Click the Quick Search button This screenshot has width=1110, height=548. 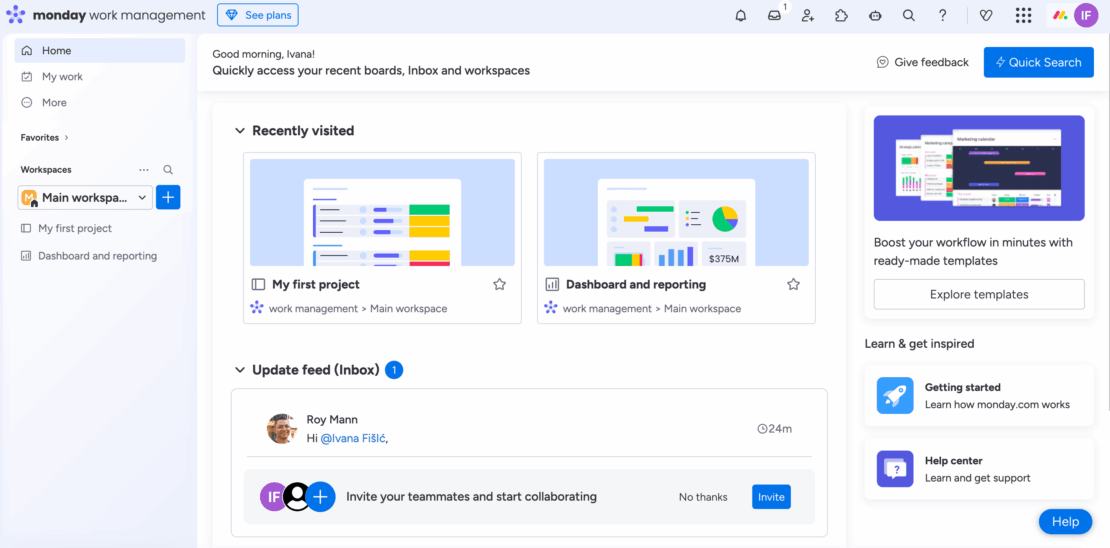[1039, 62]
